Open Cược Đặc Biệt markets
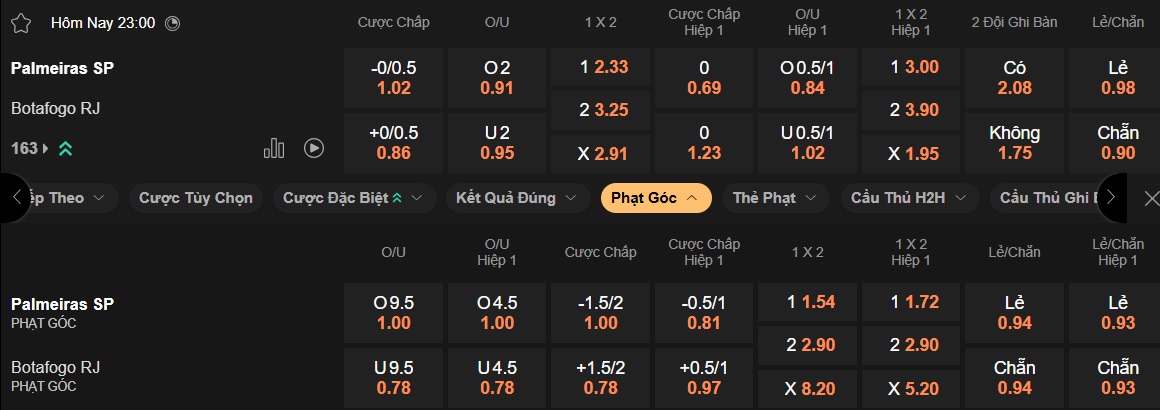Screen dimensions: 1160x410 [x=352, y=198]
